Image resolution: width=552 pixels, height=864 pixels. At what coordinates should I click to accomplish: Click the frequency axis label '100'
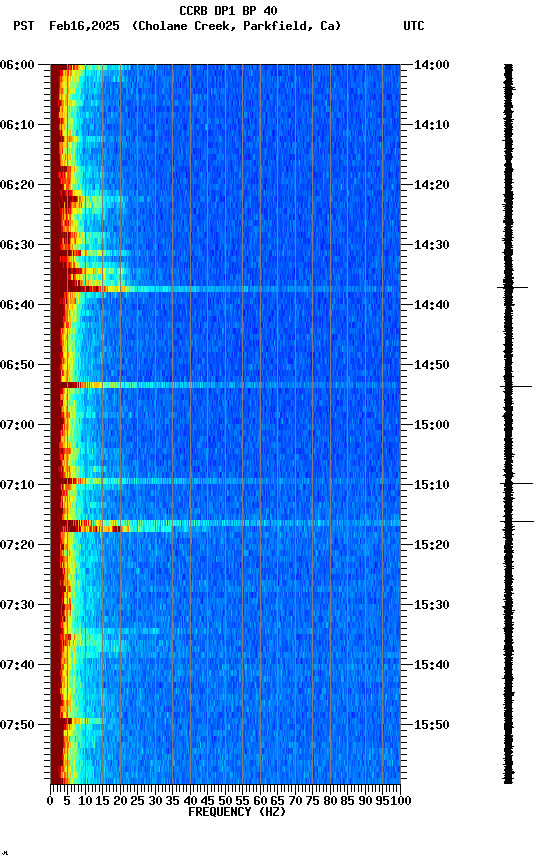(401, 801)
